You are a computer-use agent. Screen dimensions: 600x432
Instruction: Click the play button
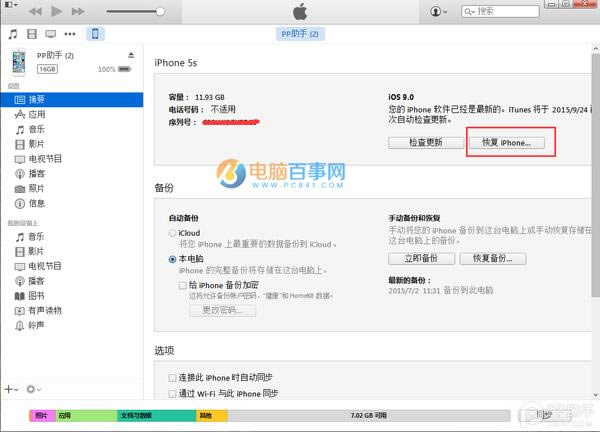coord(57,11)
